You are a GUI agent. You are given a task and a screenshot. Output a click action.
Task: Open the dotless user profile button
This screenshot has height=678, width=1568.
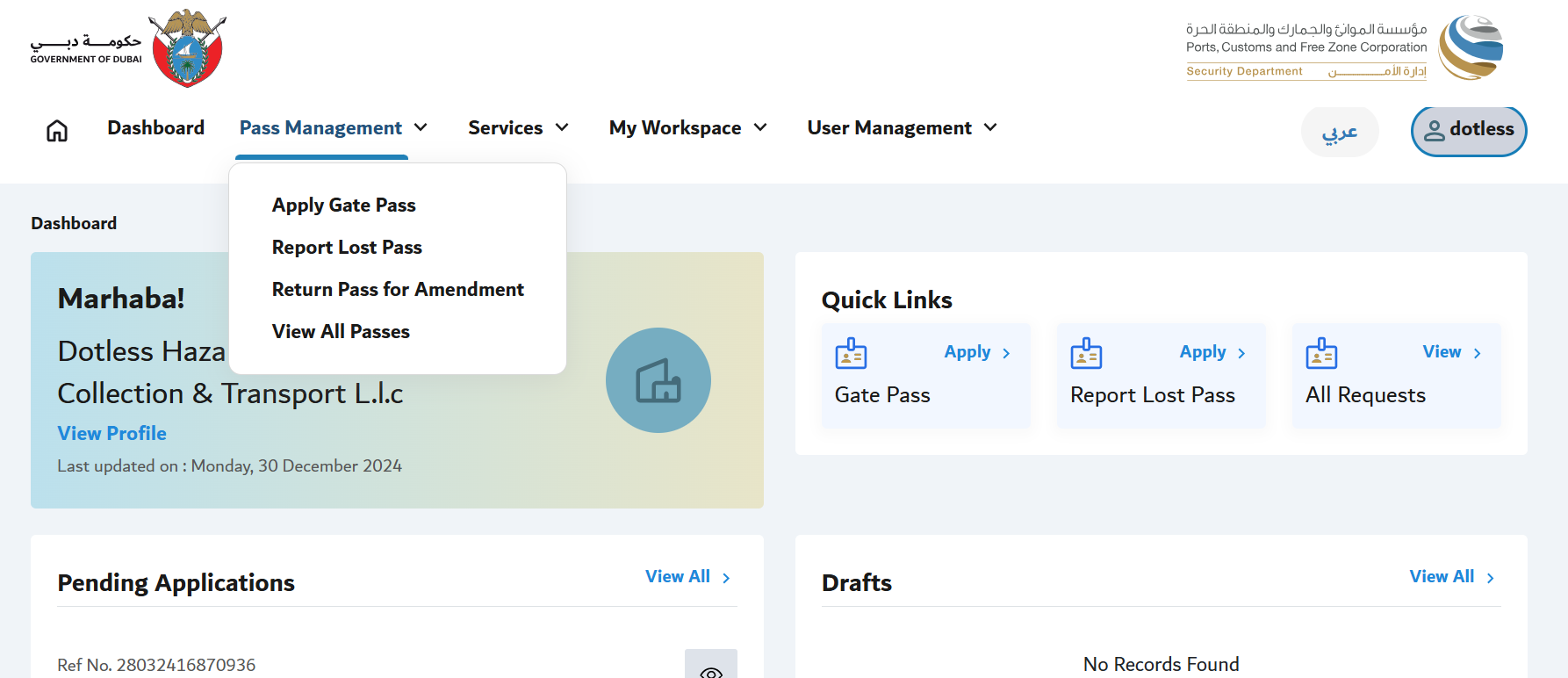pos(1468,130)
